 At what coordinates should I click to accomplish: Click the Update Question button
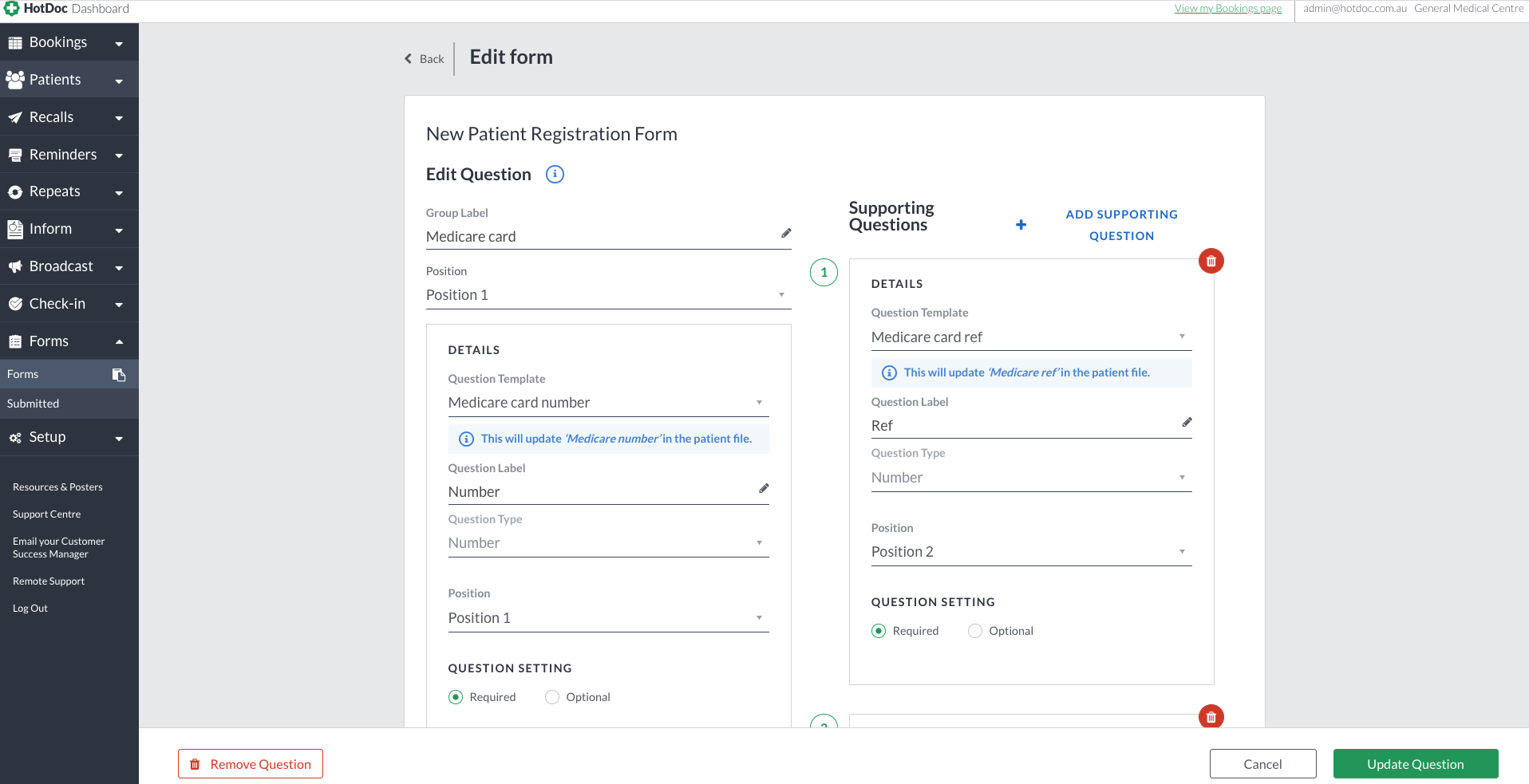(x=1416, y=764)
